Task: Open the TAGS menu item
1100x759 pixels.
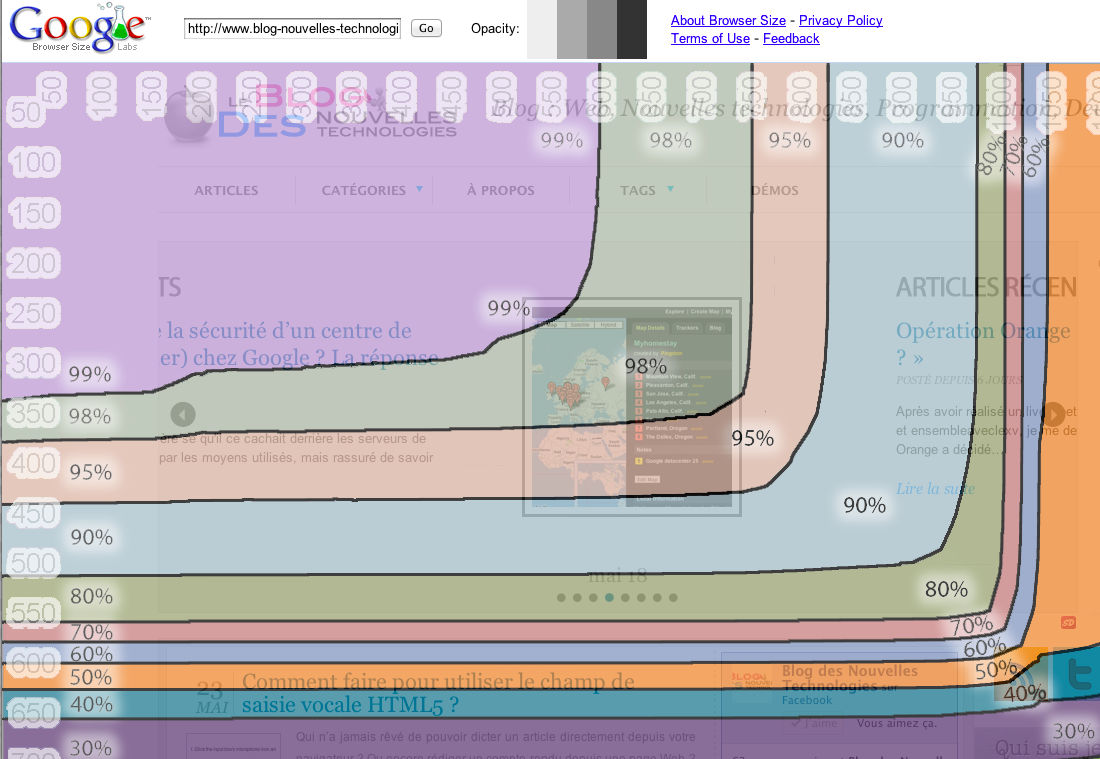Action: [x=638, y=190]
